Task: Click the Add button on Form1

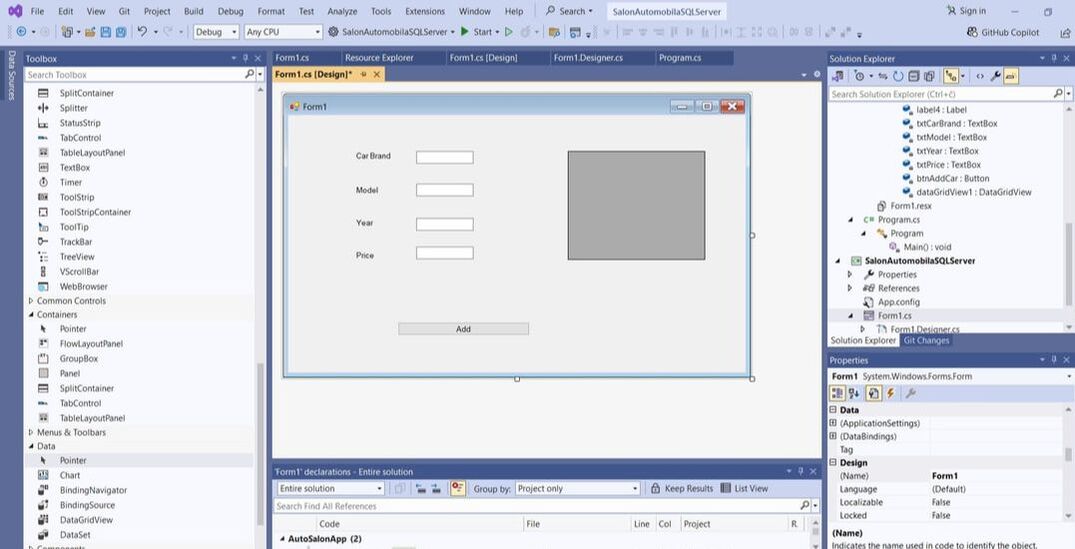Action: 463,329
